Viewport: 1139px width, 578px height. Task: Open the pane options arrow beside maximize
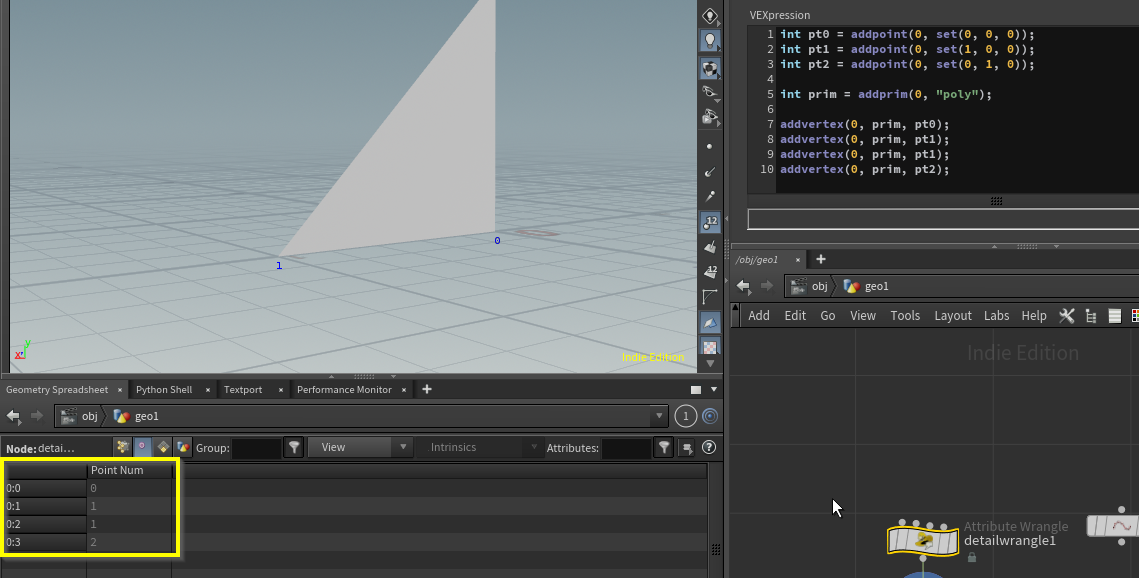(714, 389)
